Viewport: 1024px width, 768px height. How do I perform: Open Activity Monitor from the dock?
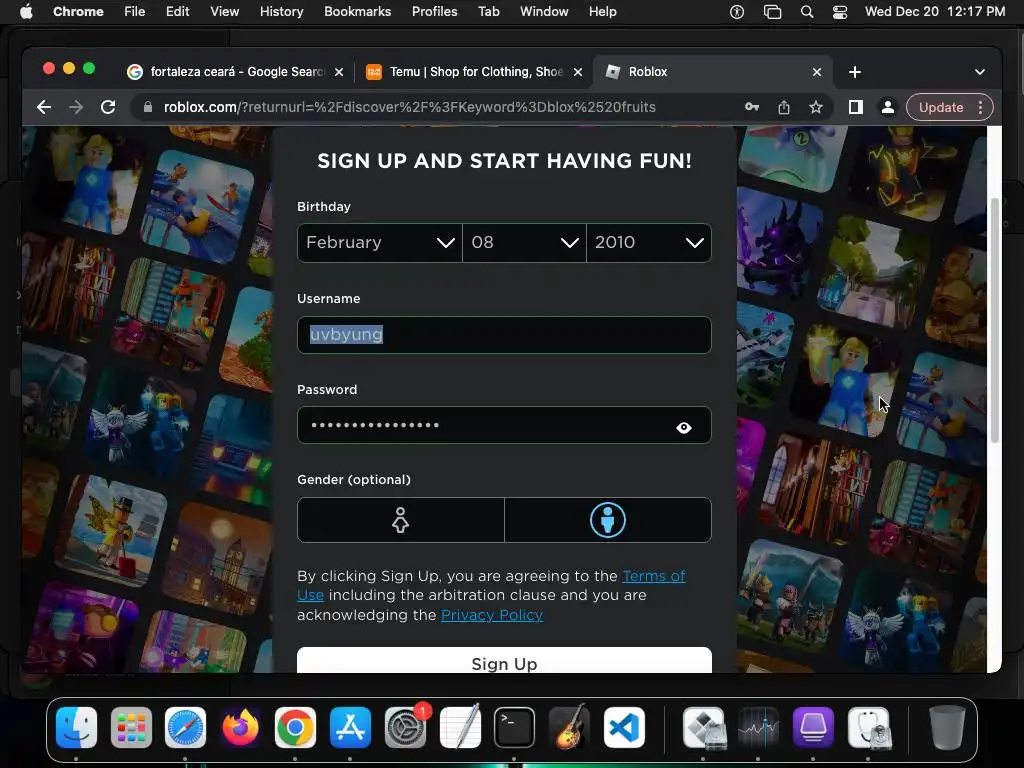758,727
